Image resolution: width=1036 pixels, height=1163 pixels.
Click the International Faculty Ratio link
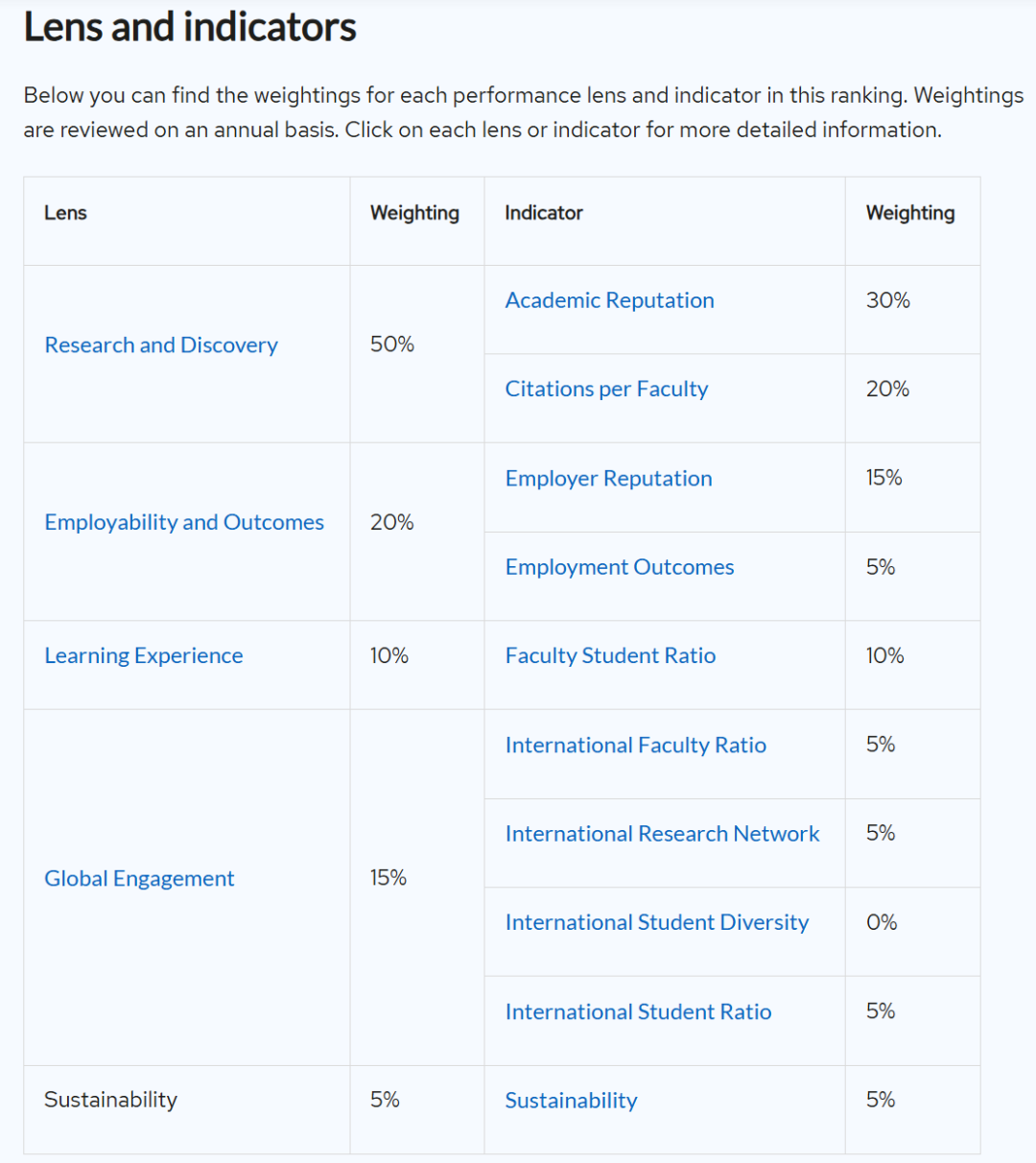coord(635,746)
